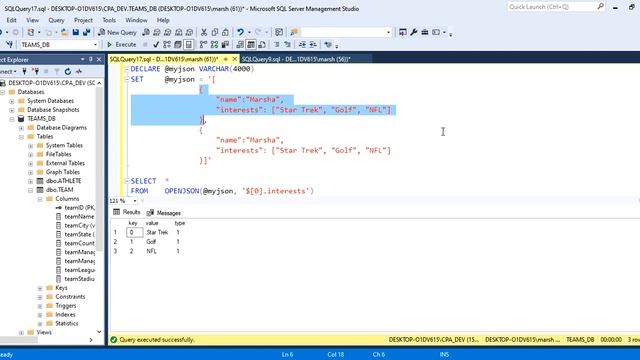This screenshot has height=360, width=640.
Task: Collapse the TEAMS_DB database node
Action: pyautogui.click(x=11, y=119)
